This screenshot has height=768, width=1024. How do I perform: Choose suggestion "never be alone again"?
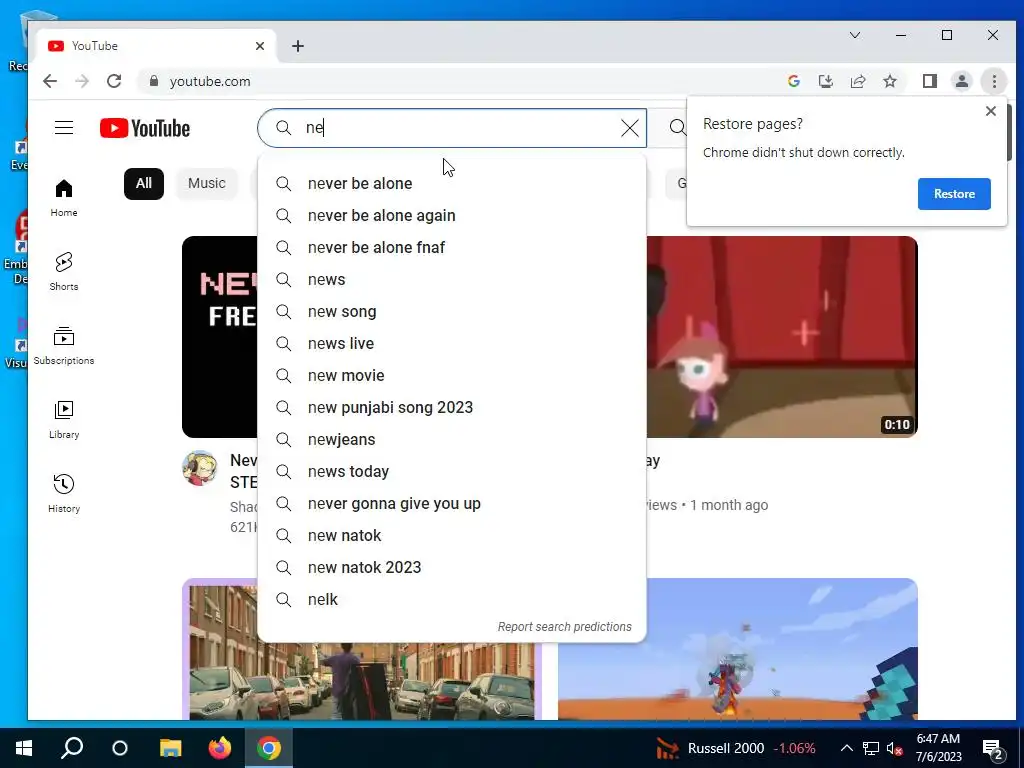point(452,216)
